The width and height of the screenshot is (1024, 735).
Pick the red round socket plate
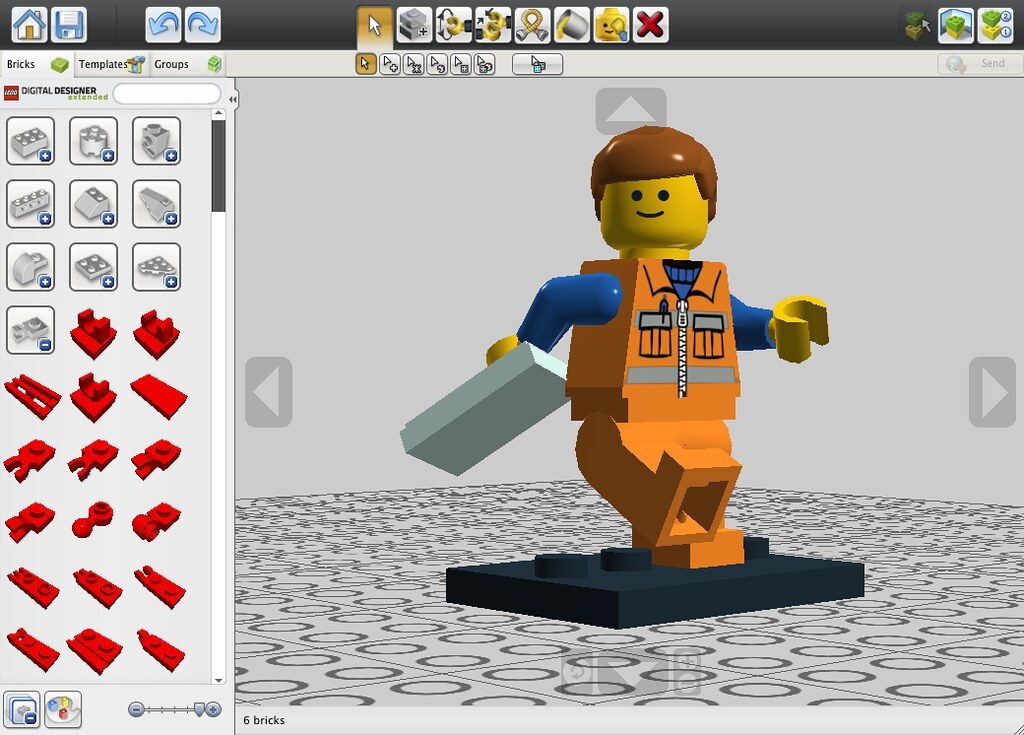pos(156,521)
